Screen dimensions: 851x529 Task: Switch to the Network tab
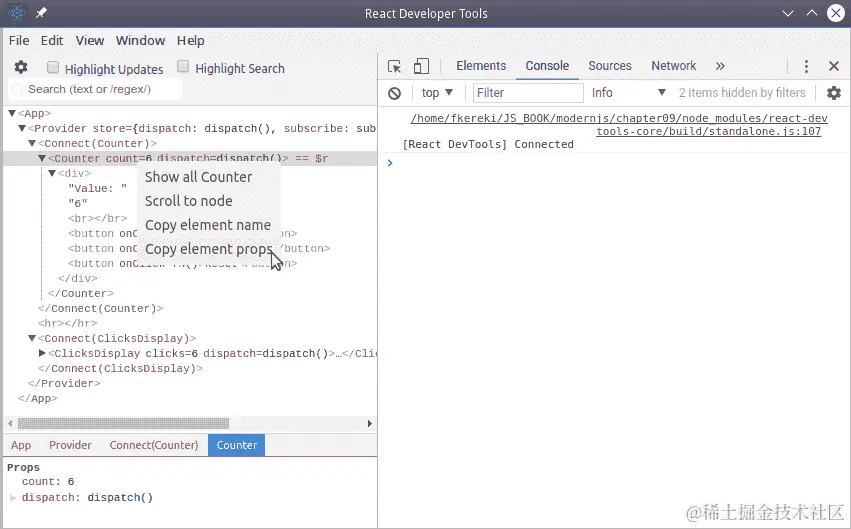tap(674, 66)
